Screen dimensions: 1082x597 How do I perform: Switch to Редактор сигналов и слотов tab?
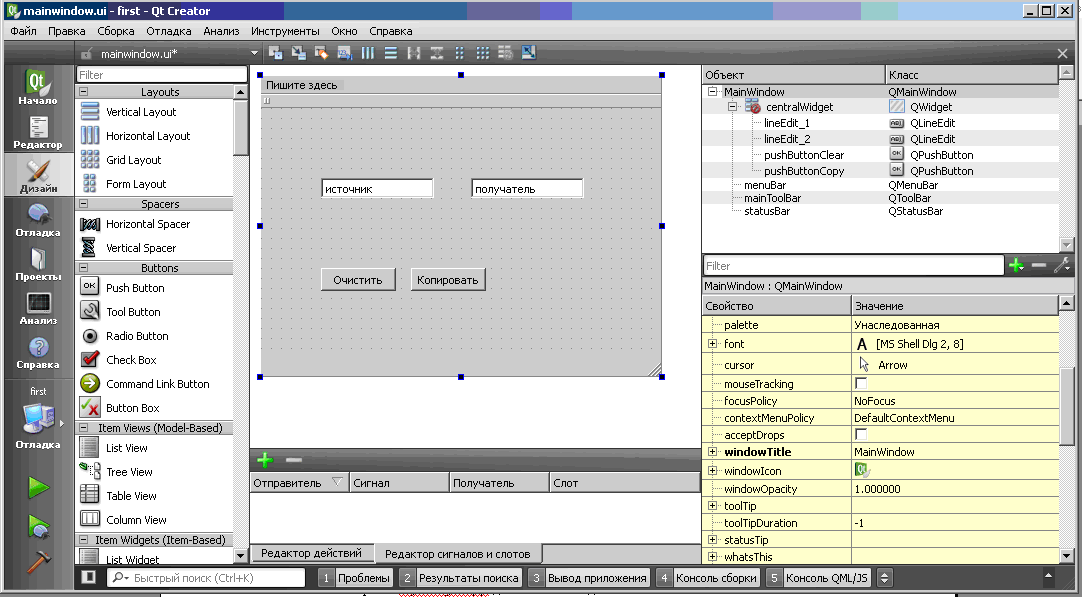click(458, 554)
